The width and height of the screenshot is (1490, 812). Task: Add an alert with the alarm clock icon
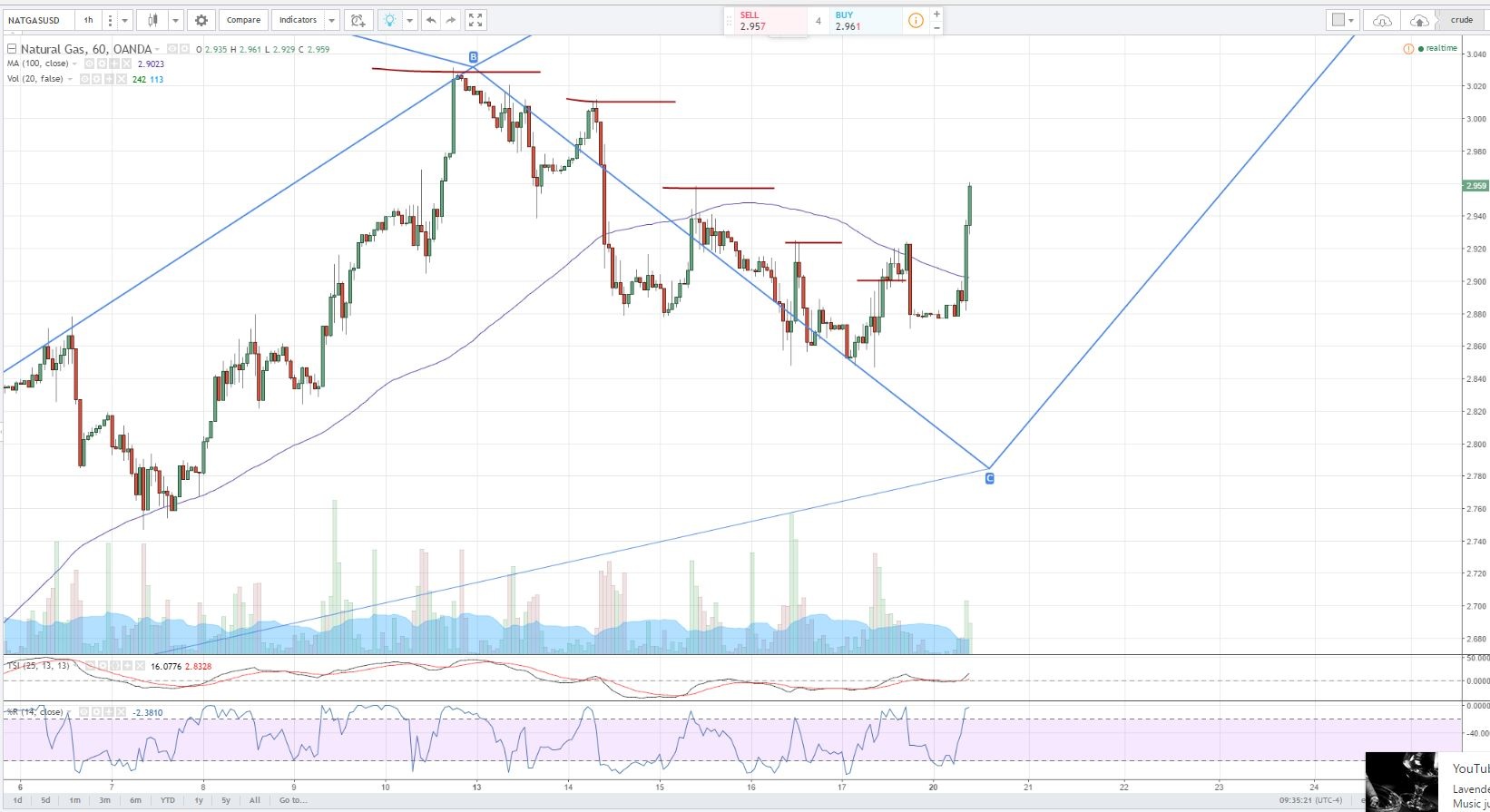pyautogui.click(x=358, y=20)
